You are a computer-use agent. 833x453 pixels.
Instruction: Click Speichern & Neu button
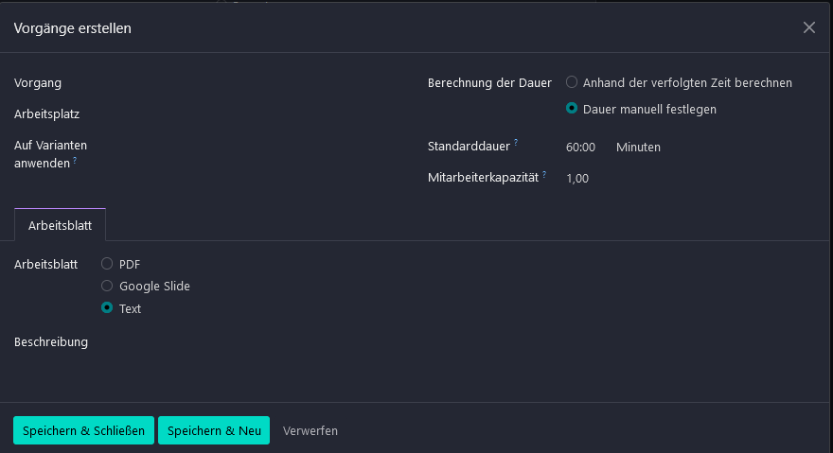214,430
